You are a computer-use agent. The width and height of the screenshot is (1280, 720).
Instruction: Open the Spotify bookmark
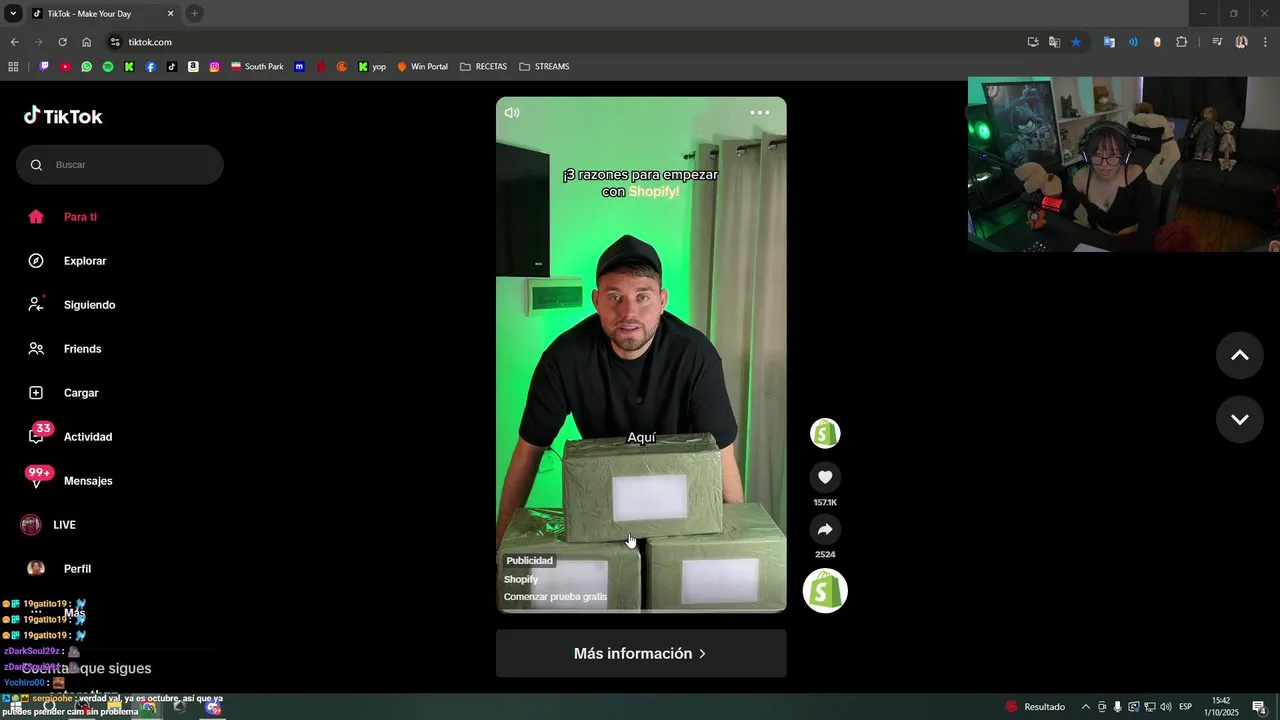(x=108, y=67)
